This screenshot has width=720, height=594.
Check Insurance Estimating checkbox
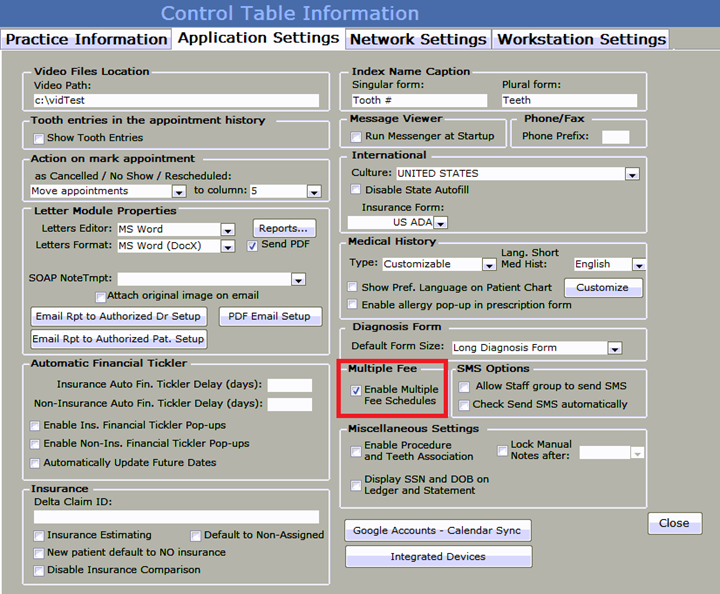pos(39,536)
